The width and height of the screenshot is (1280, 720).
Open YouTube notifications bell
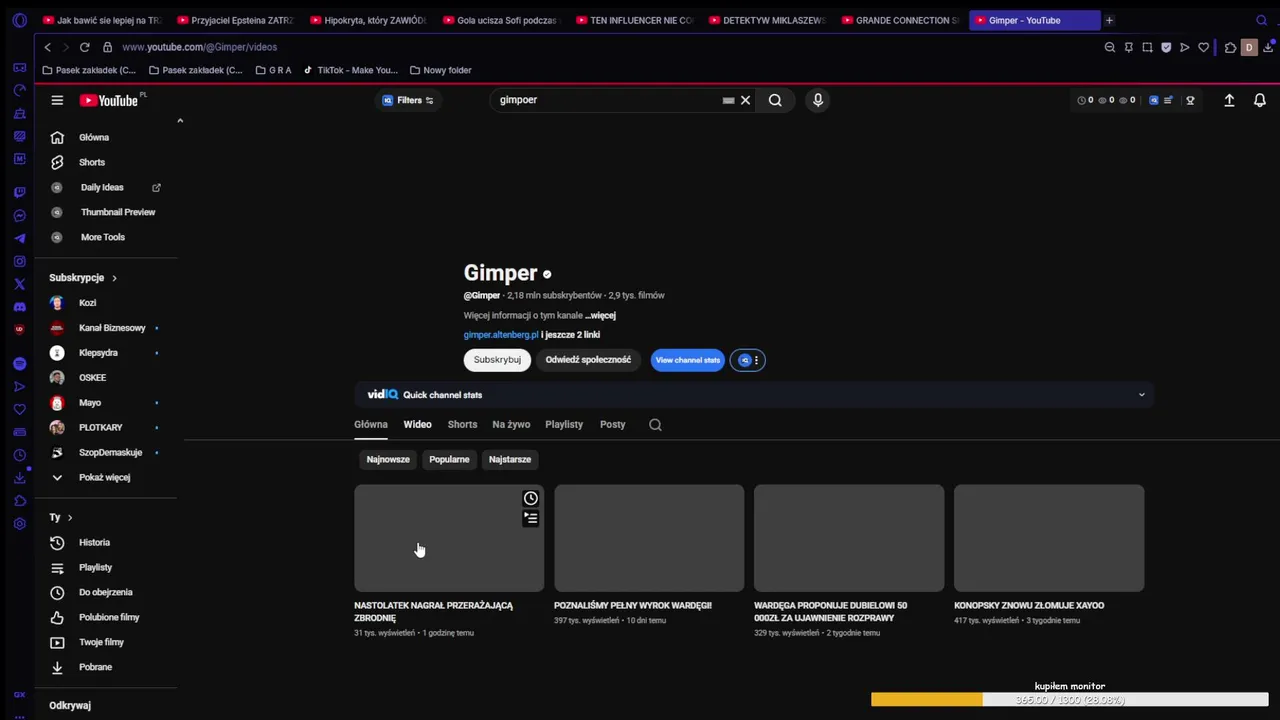[1260, 100]
